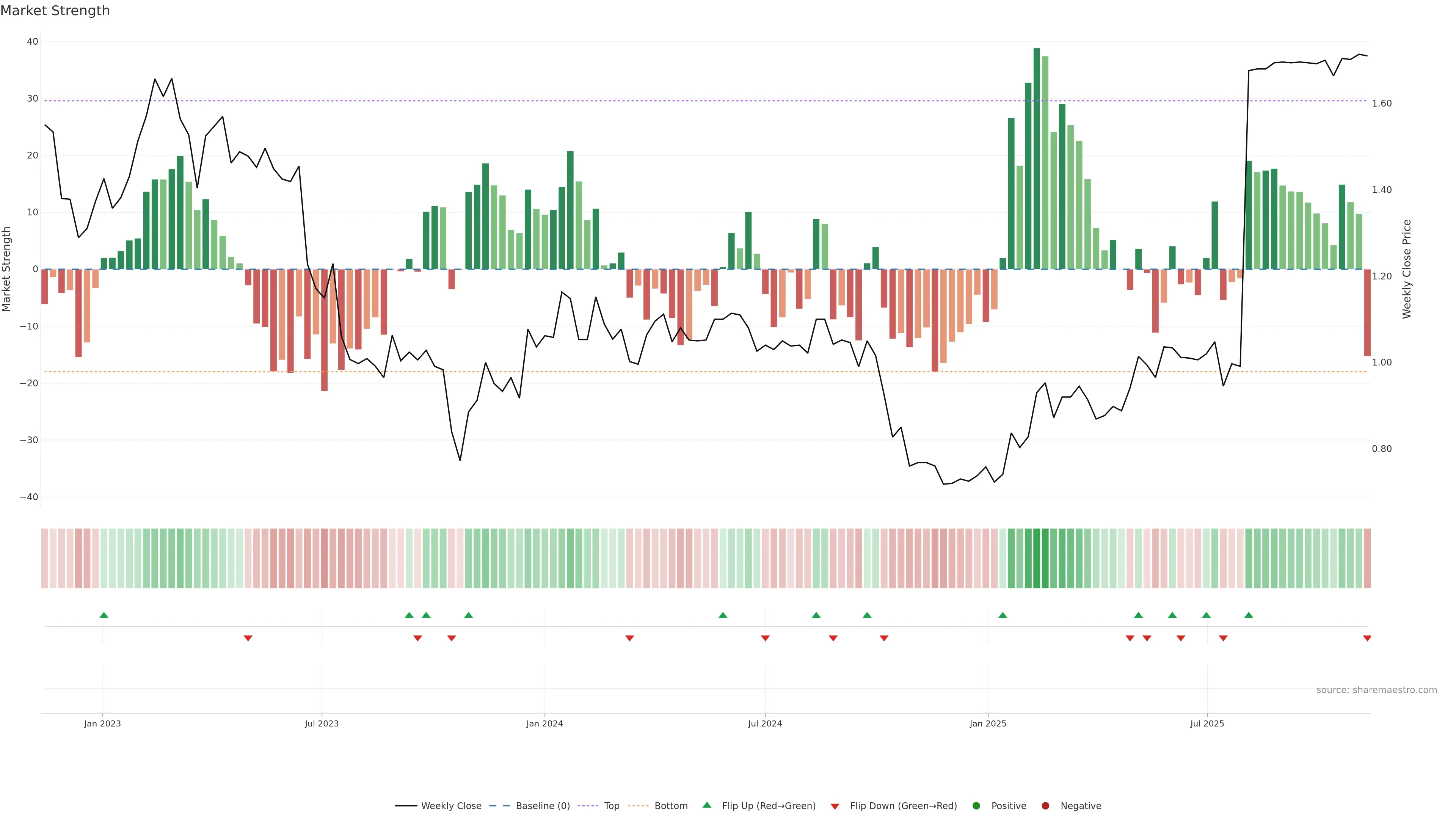Click the darkest green heatmap strip cell
The width and height of the screenshot is (1456, 819).
pyautogui.click(x=1037, y=558)
